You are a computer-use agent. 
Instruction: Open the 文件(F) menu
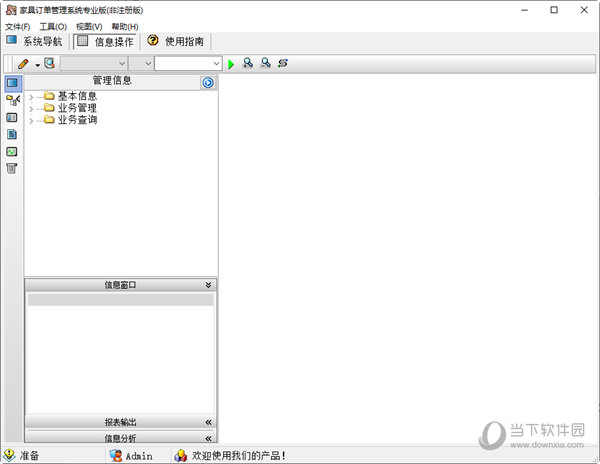[18, 27]
